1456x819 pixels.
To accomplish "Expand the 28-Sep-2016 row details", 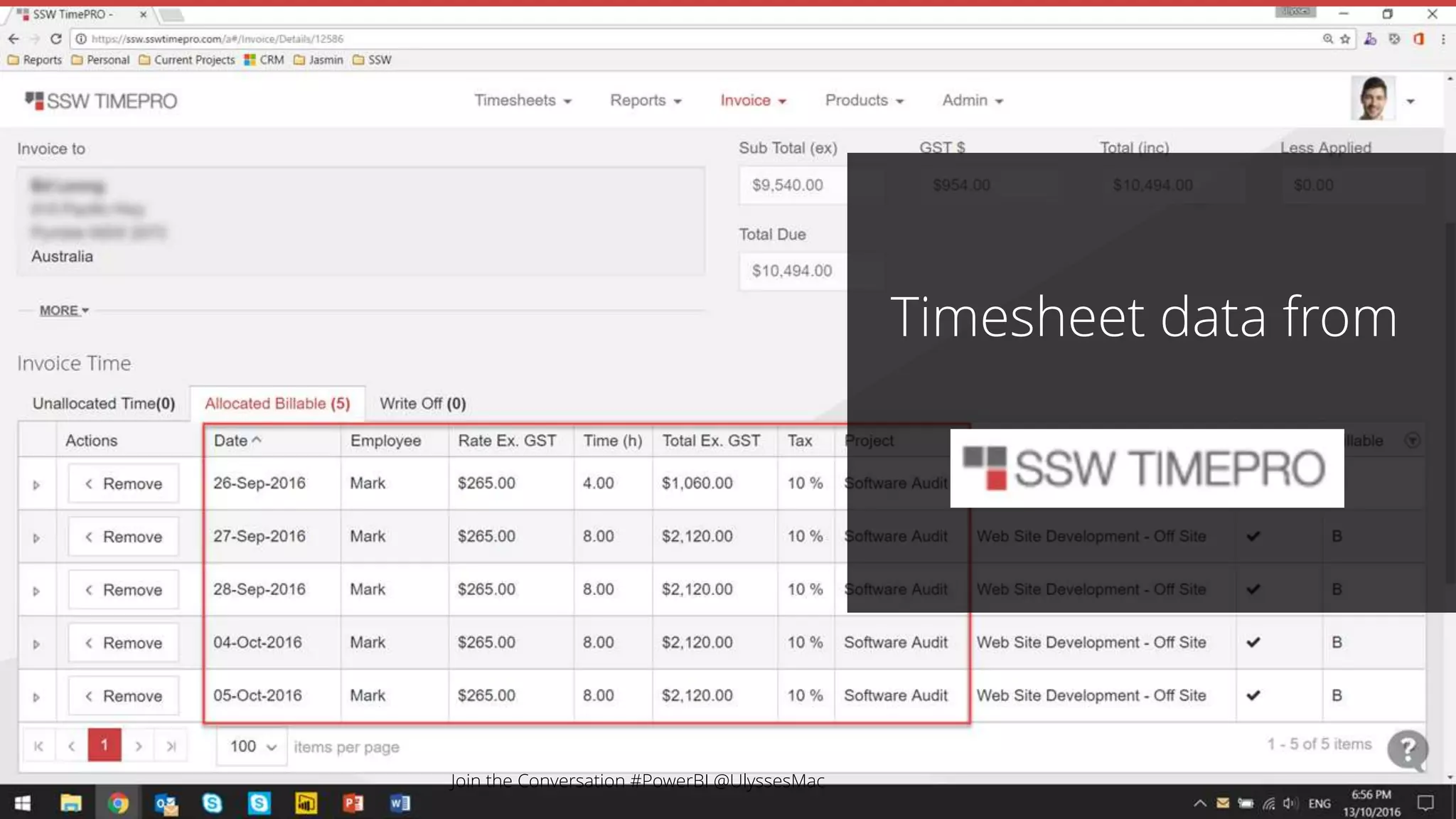I will click(x=36, y=591).
